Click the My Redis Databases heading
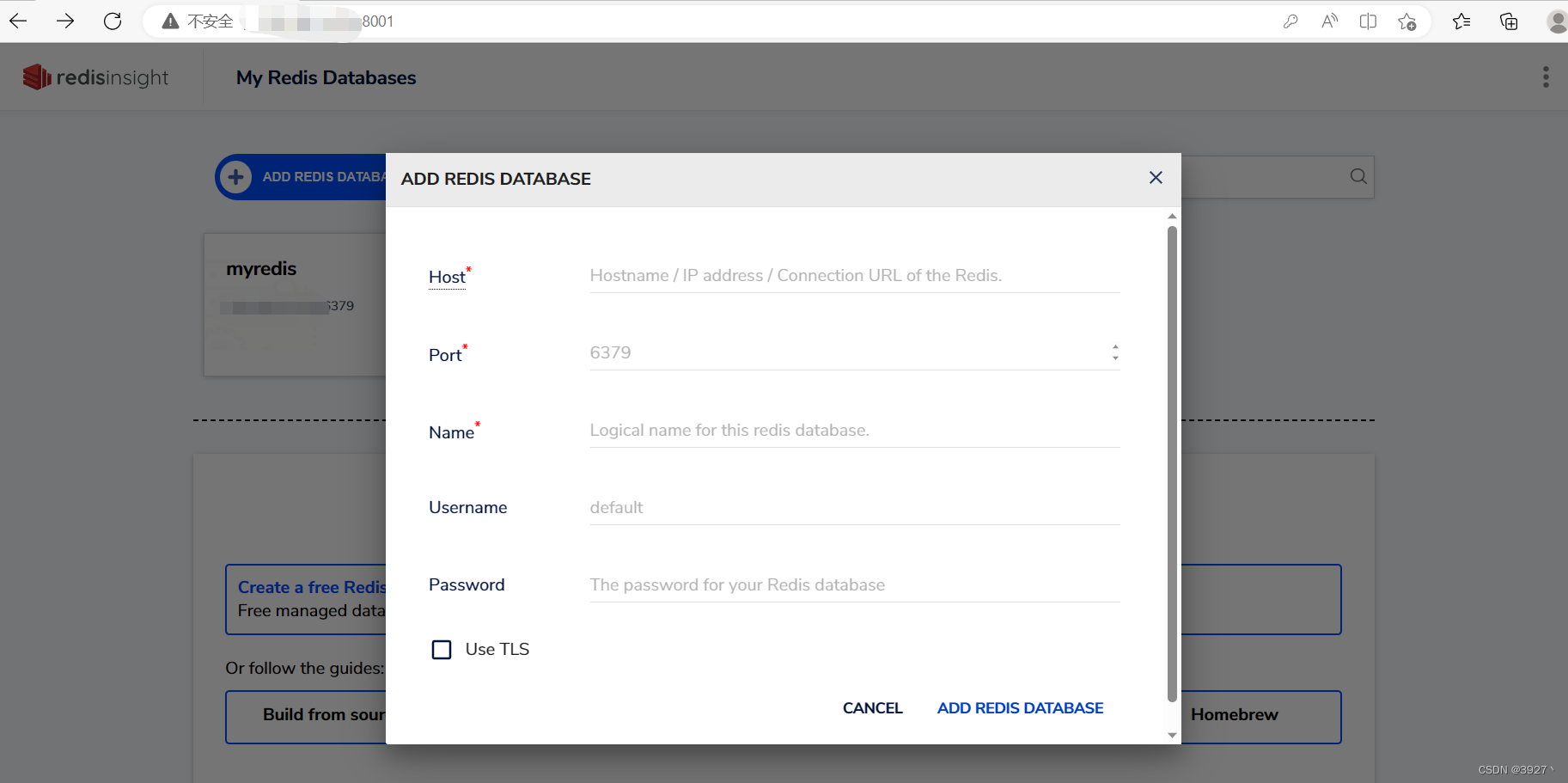1568x783 pixels. [x=326, y=77]
